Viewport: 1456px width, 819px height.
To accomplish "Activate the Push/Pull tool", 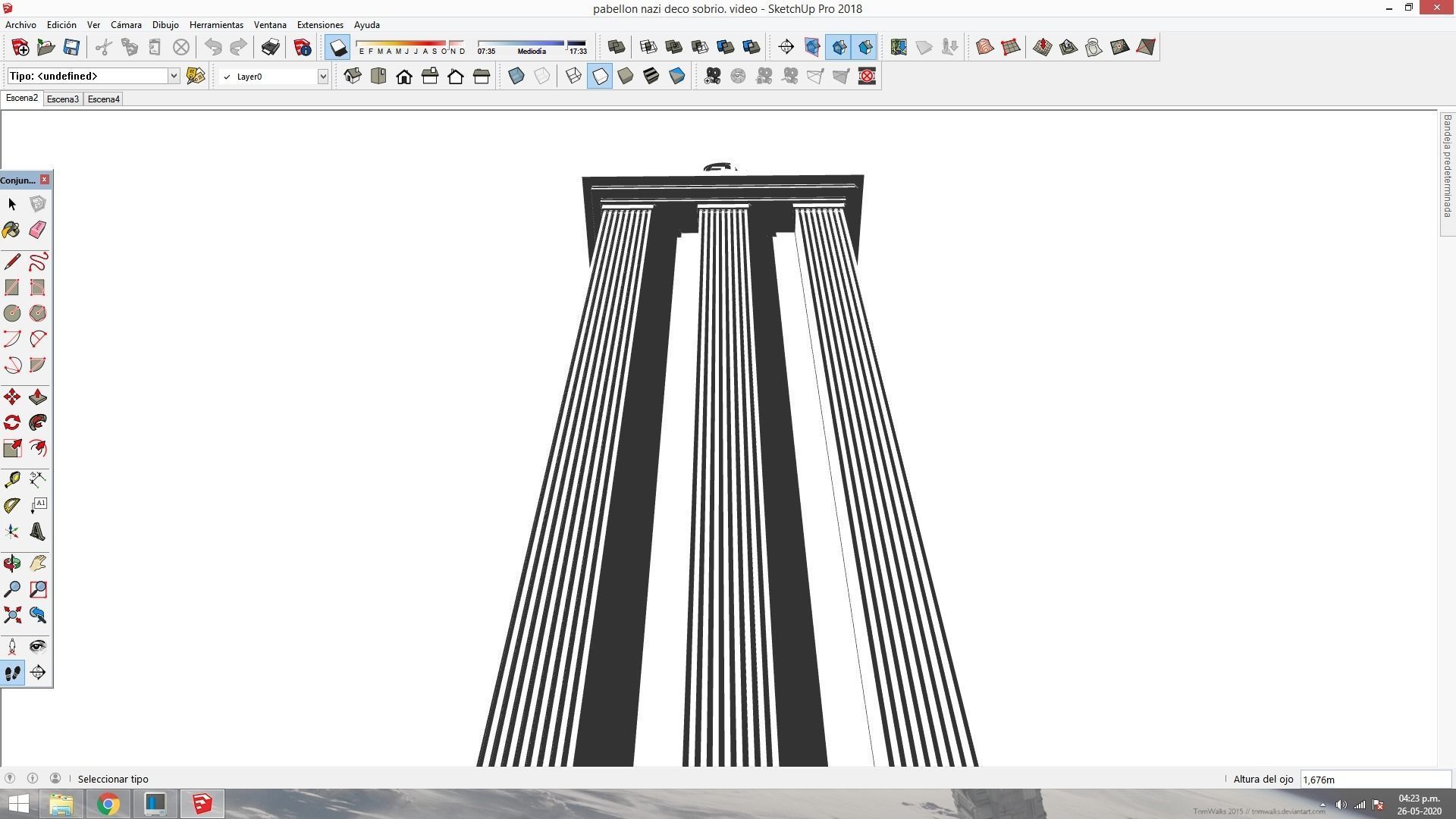I will tap(37, 397).
